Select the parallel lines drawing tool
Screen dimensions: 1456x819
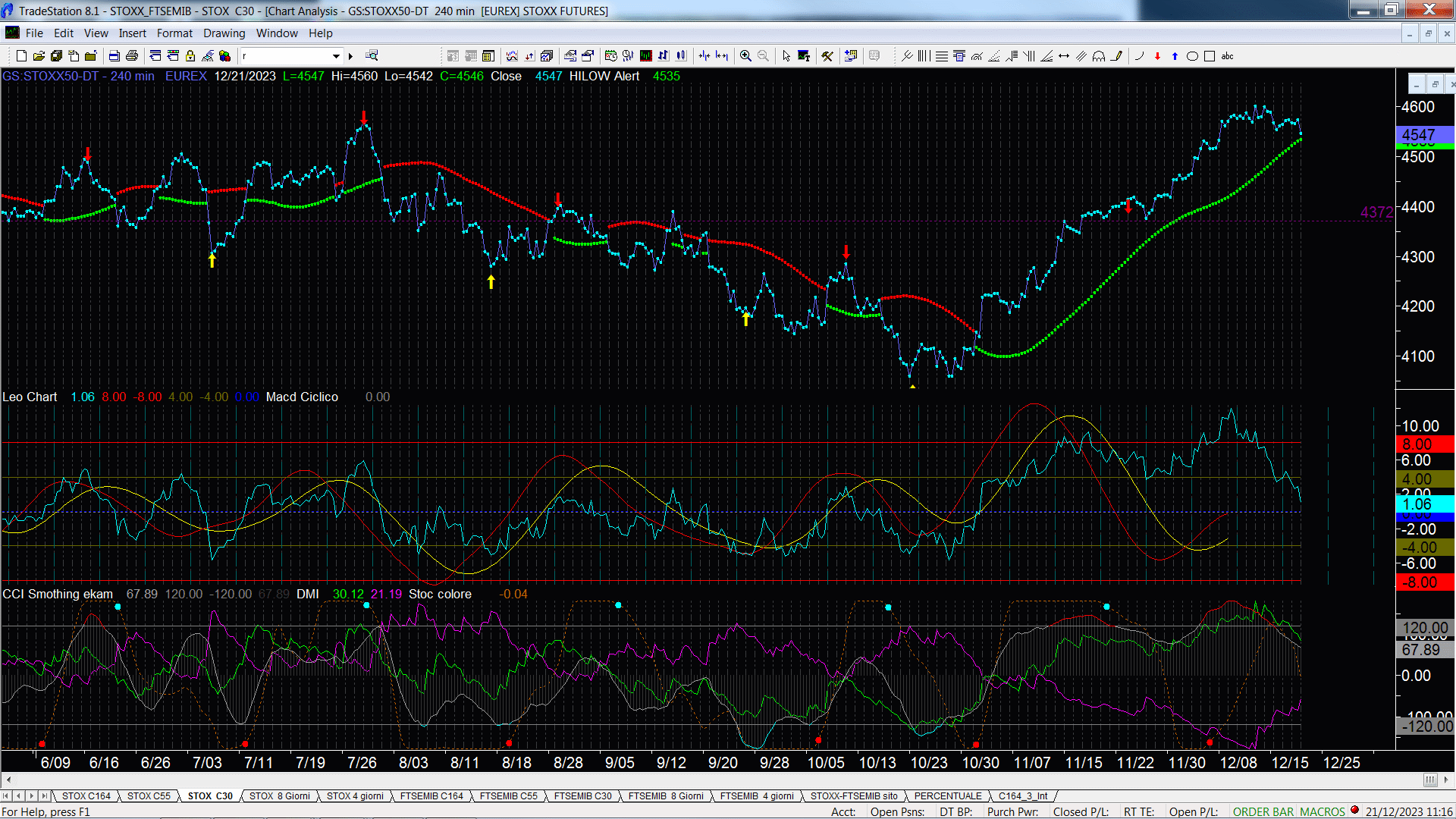(x=1081, y=56)
